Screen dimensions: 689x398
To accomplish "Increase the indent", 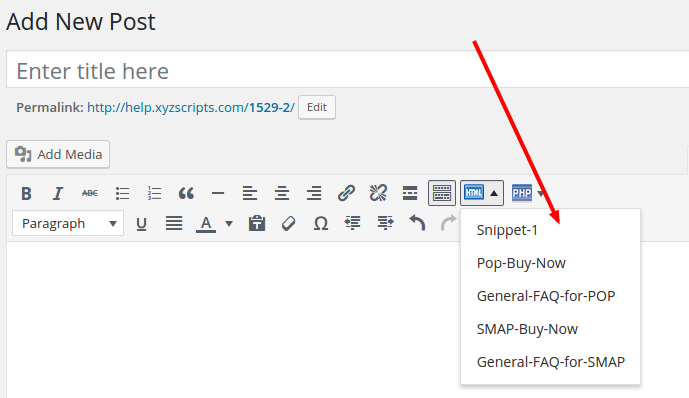I will 385,224.
